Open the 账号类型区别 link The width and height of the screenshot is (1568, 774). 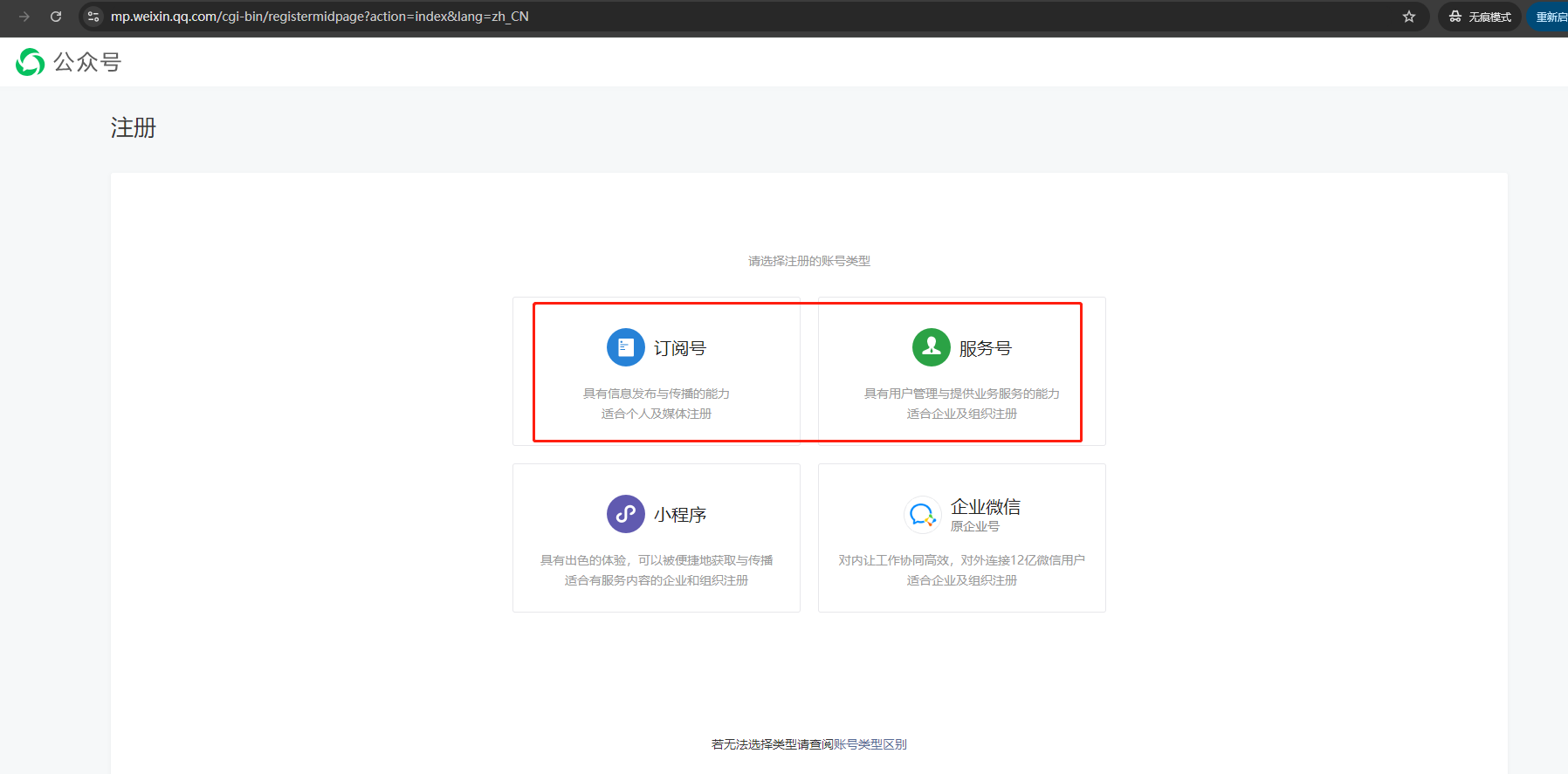(x=870, y=744)
